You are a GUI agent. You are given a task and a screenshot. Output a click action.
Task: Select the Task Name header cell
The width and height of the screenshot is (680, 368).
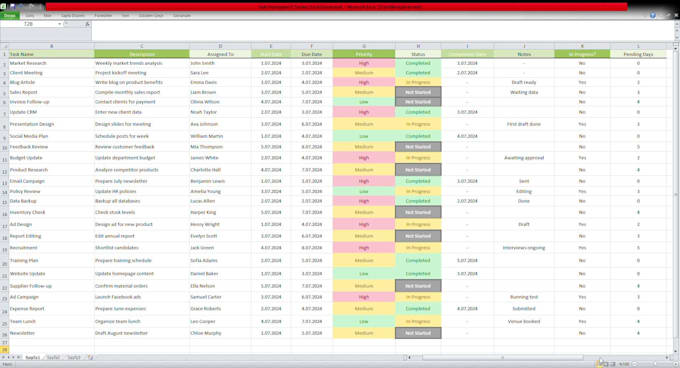coord(52,54)
